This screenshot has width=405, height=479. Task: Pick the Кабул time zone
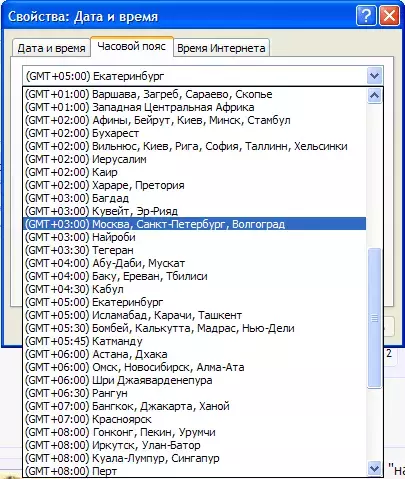click(x=195, y=289)
